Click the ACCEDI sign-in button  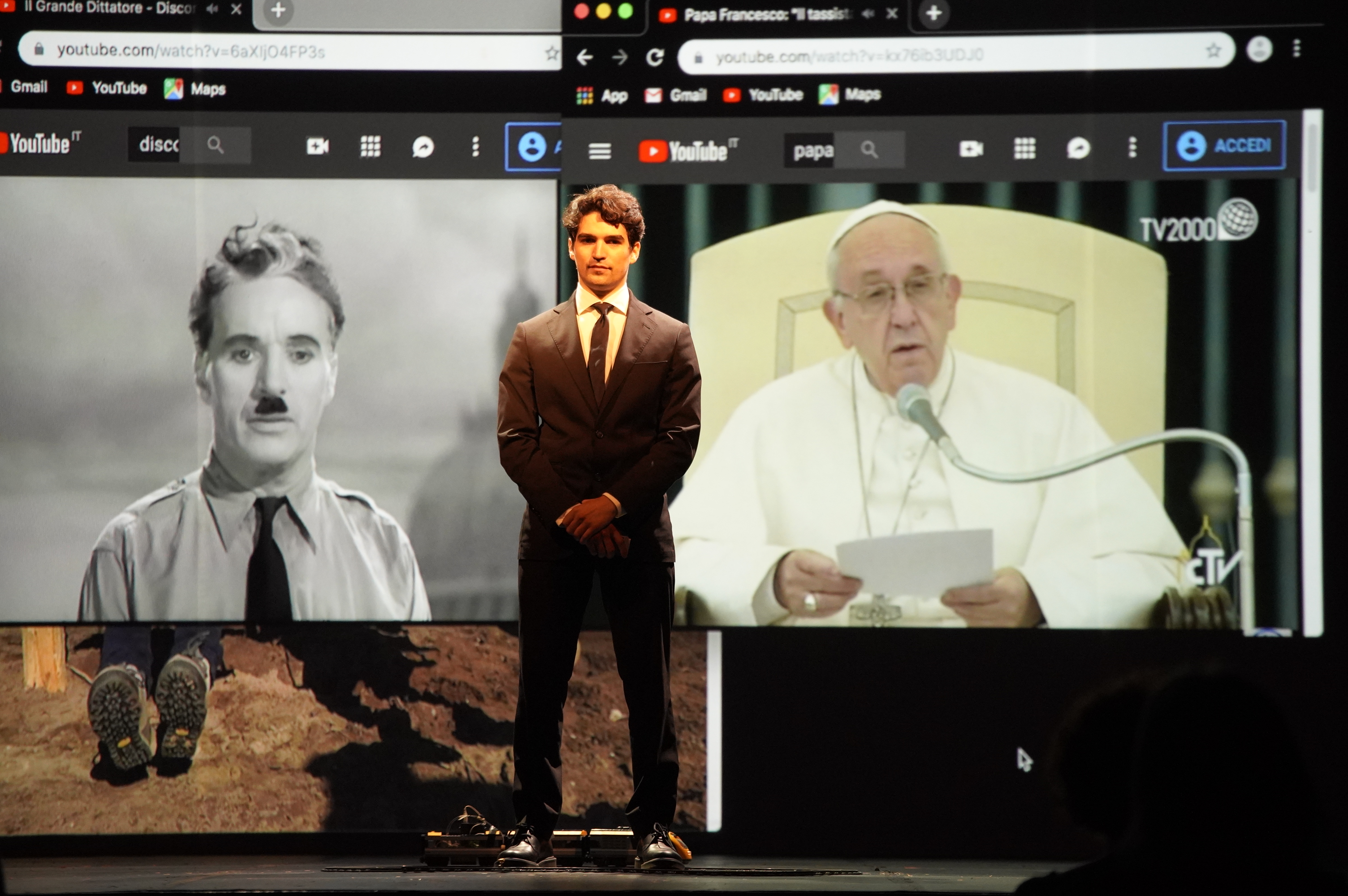(1224, 145)
